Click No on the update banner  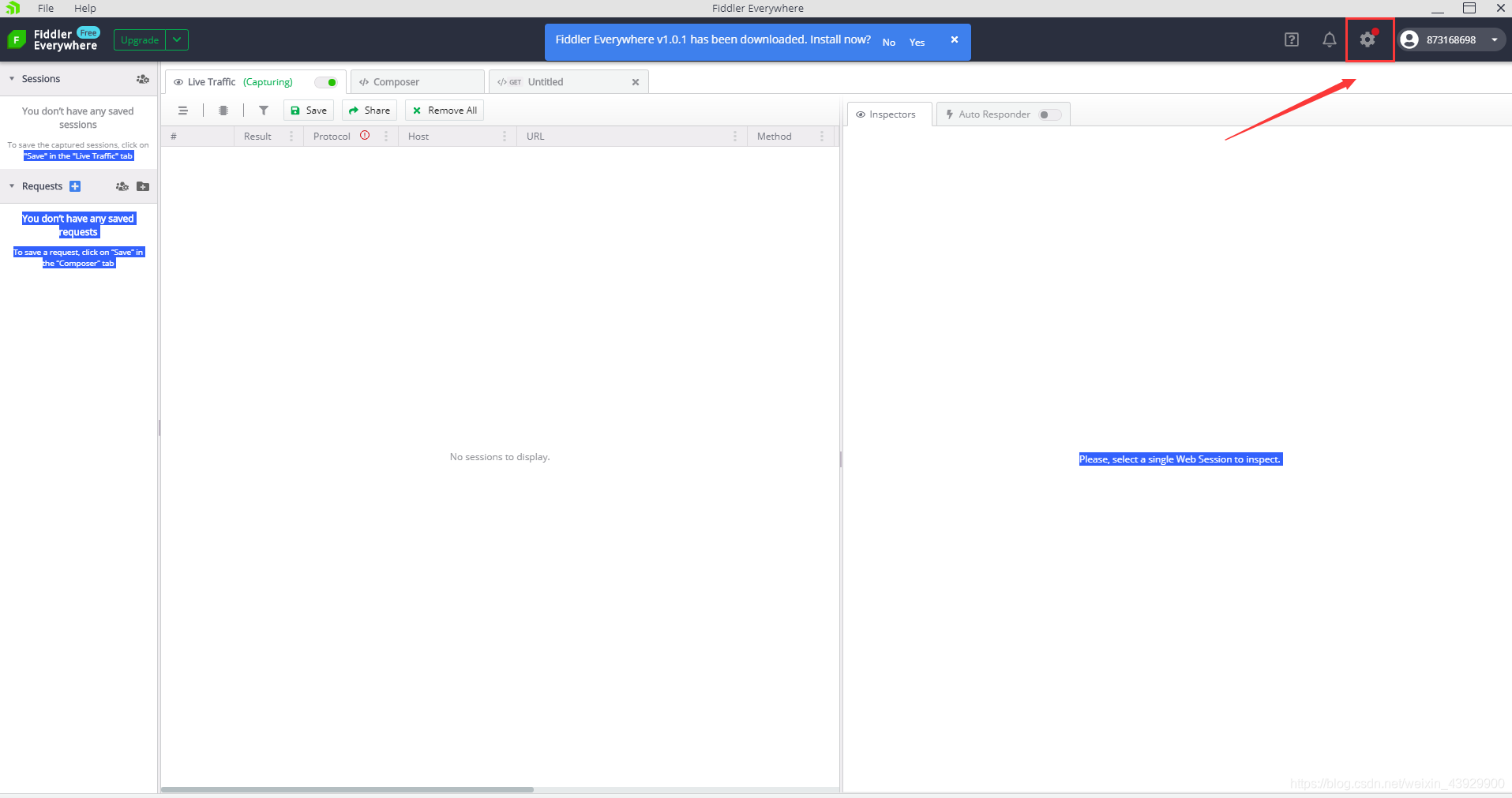(889, 43)
